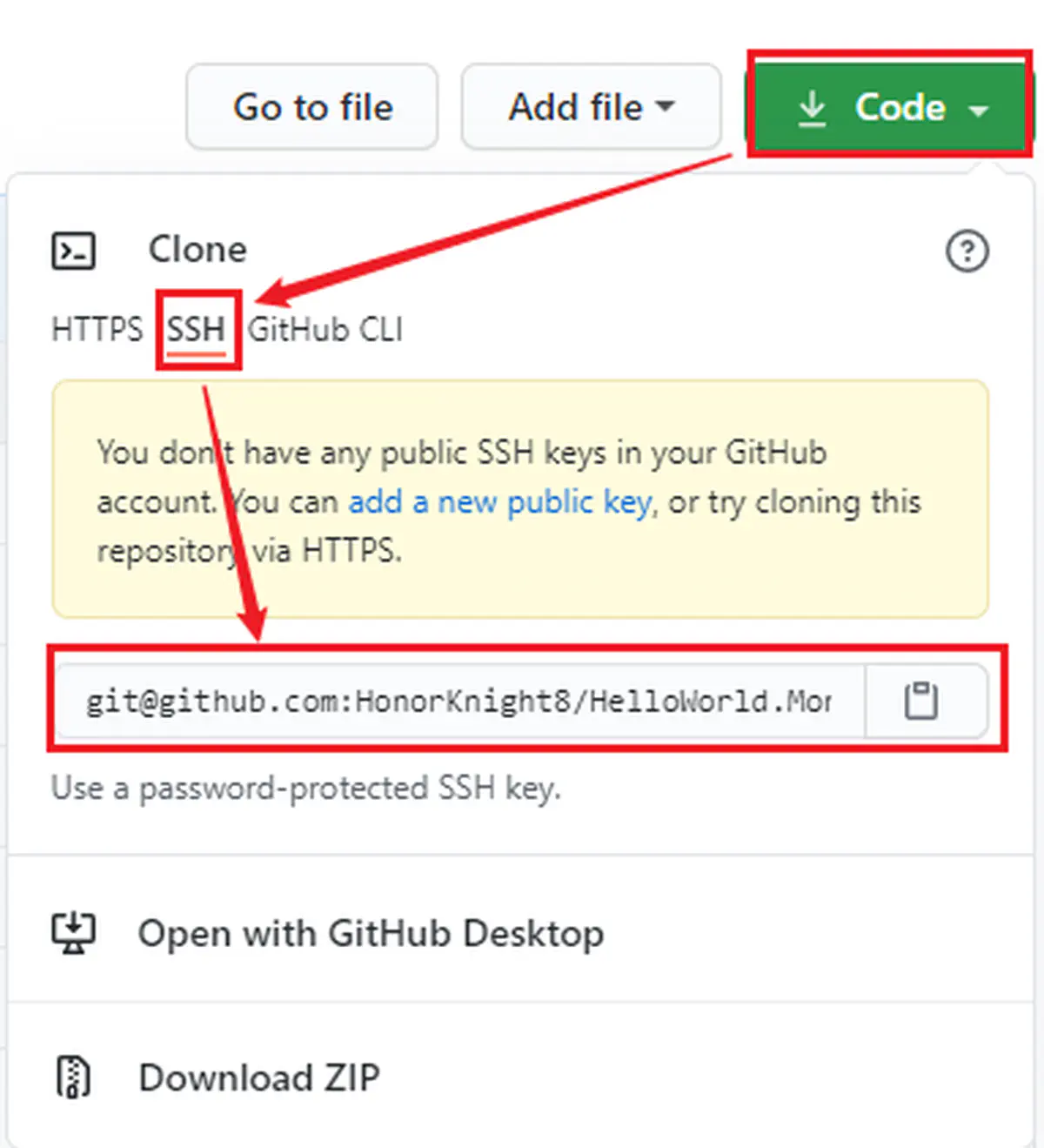Click the Go to file button
Screen dimensions: 1044x1148
tap(311, 106)
